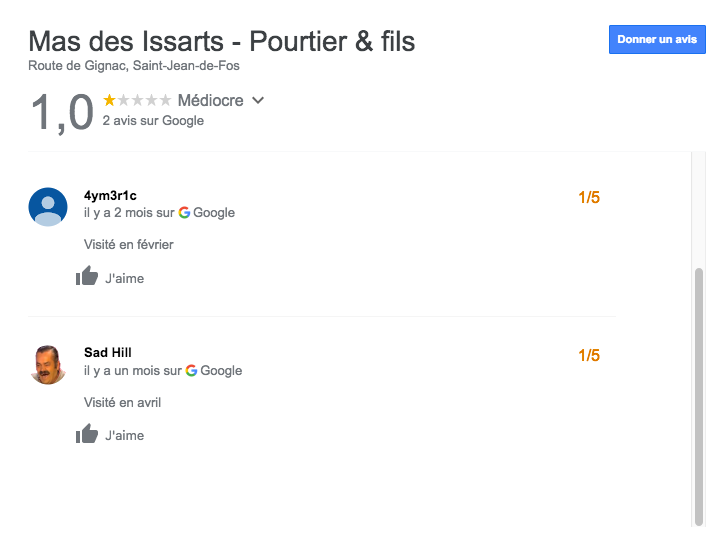Click the reviews list scrollbar thumb
727x541 pixels.
pos(699,396)
